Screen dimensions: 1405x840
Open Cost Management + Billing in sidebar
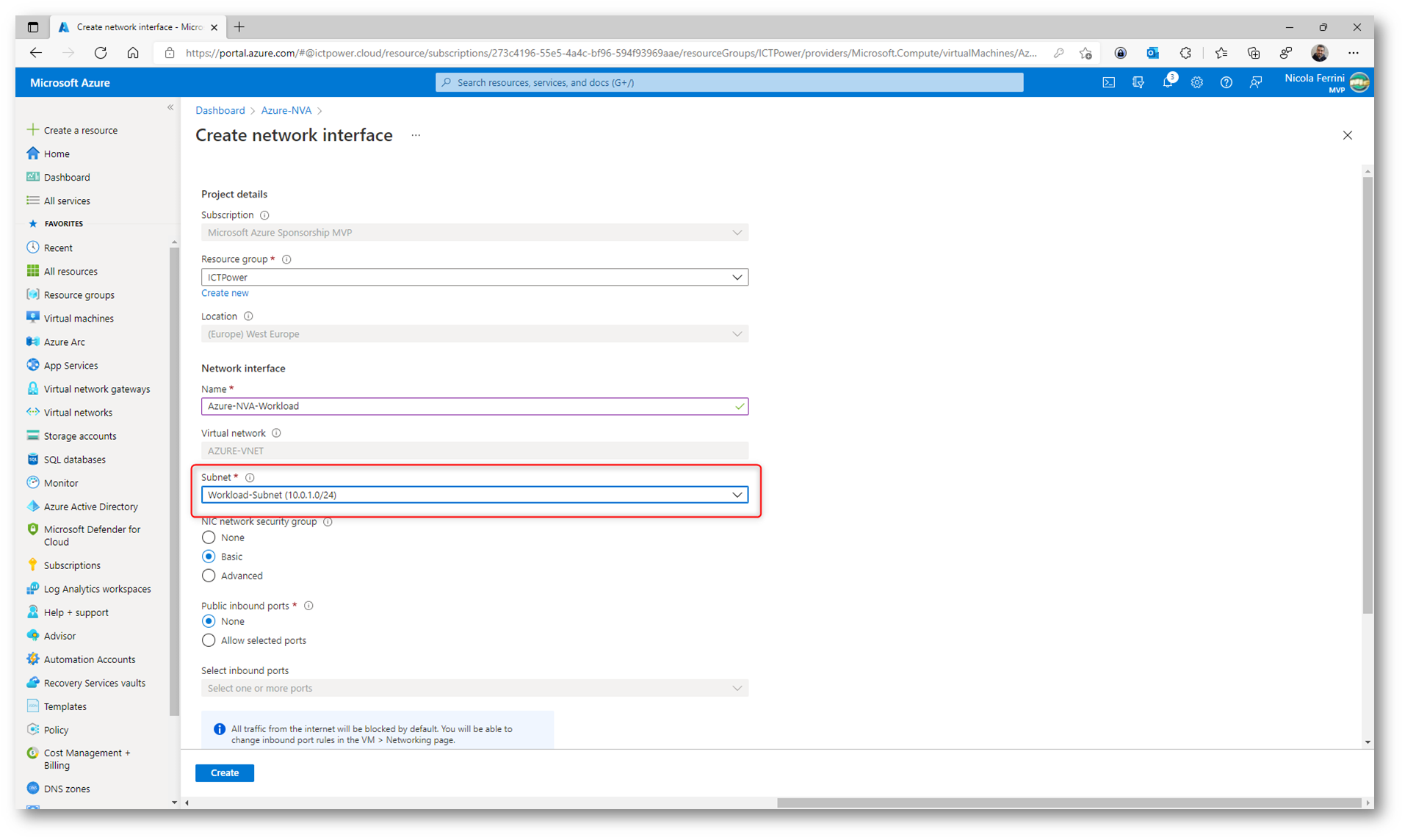[x=87, y=759]
